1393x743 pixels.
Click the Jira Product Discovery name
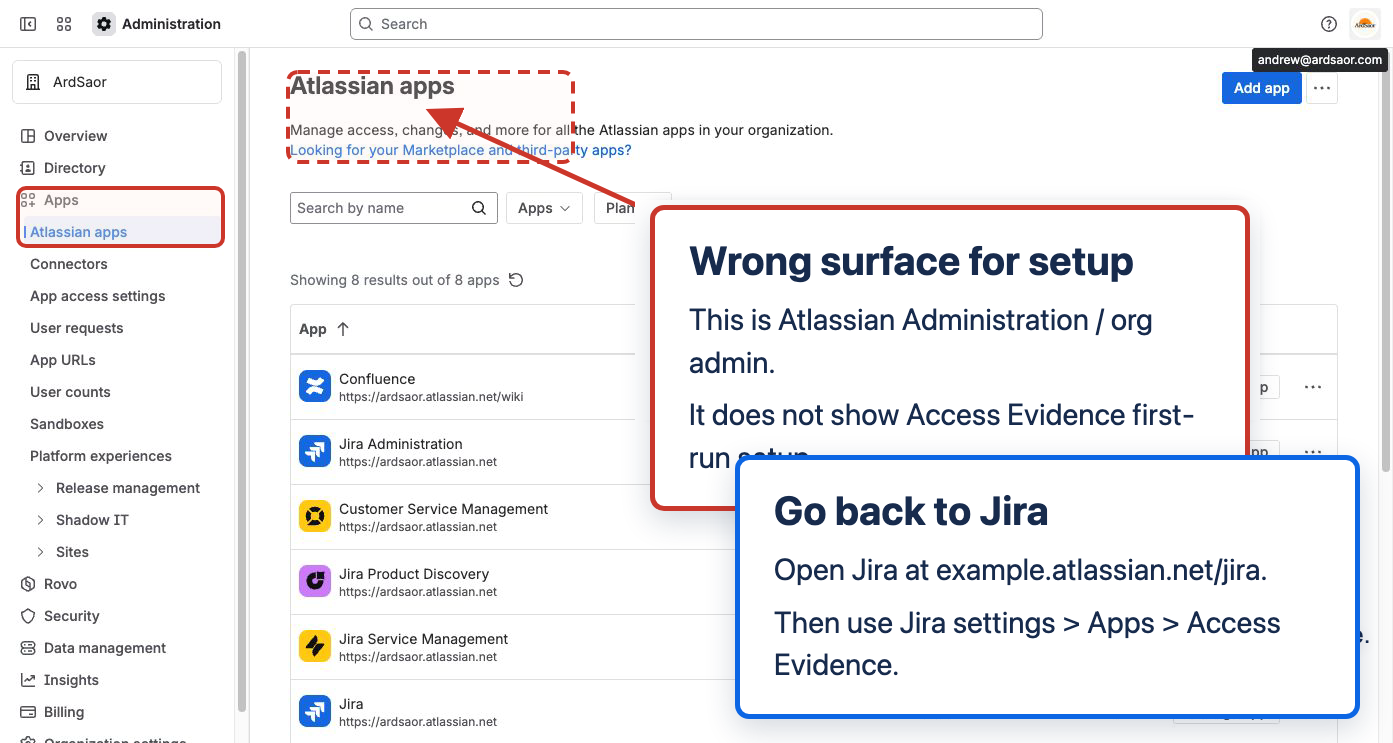[x=414, y=574]
